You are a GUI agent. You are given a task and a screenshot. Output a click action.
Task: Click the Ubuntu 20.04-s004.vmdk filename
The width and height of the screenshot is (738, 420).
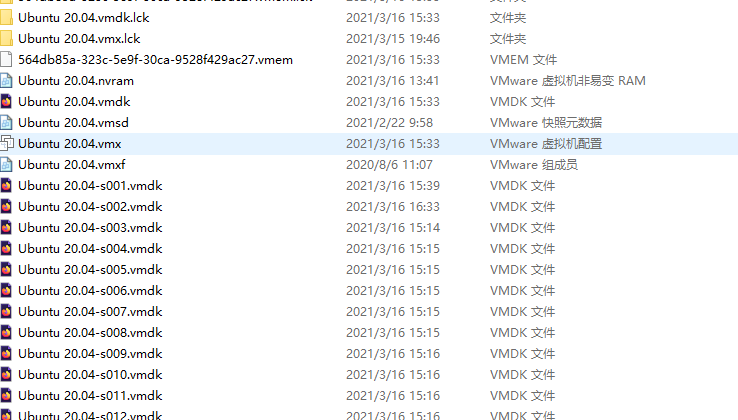(90, 249)
